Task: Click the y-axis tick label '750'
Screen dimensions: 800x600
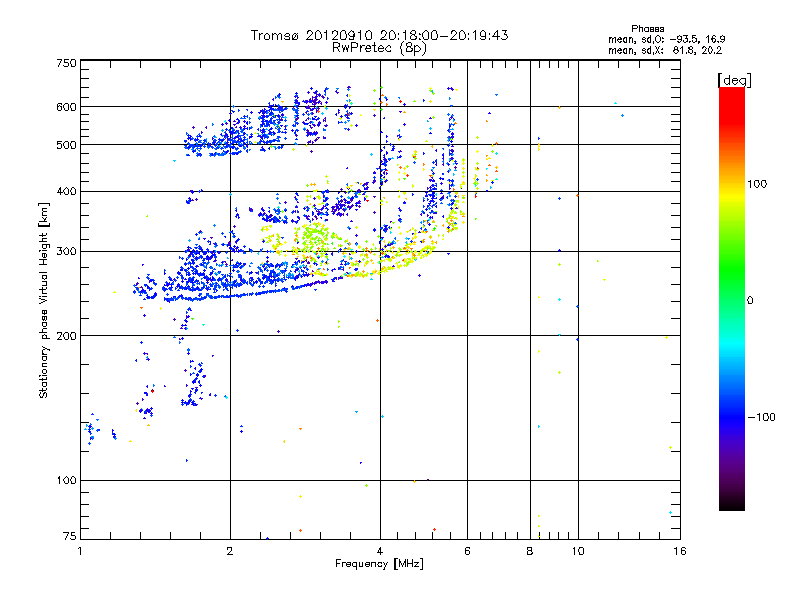Action: point(66,63)
